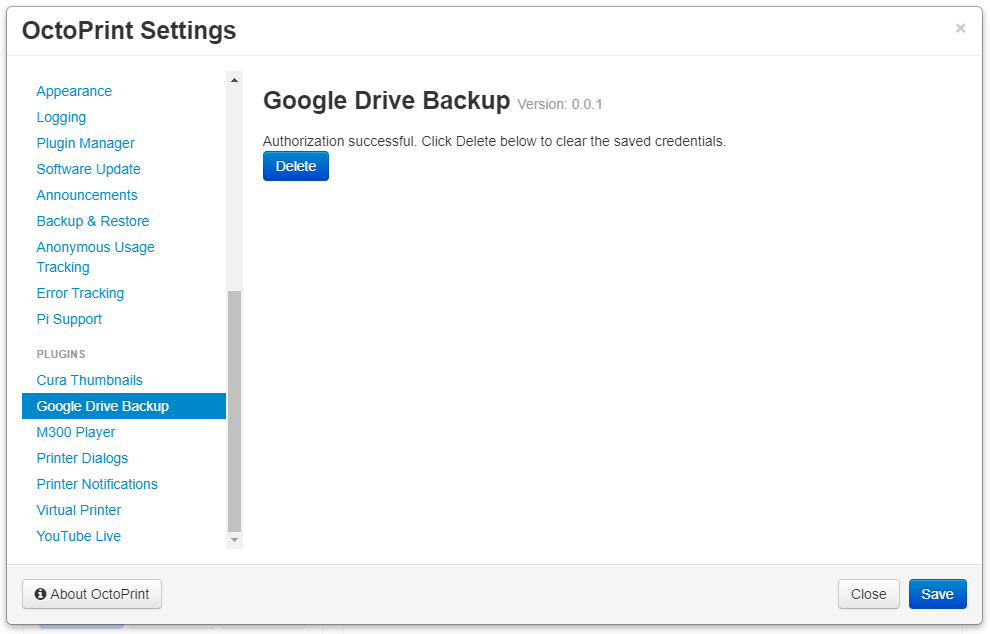Open Software Update settings
This screenshot has width=990, height=634.
tap(88, 169)
